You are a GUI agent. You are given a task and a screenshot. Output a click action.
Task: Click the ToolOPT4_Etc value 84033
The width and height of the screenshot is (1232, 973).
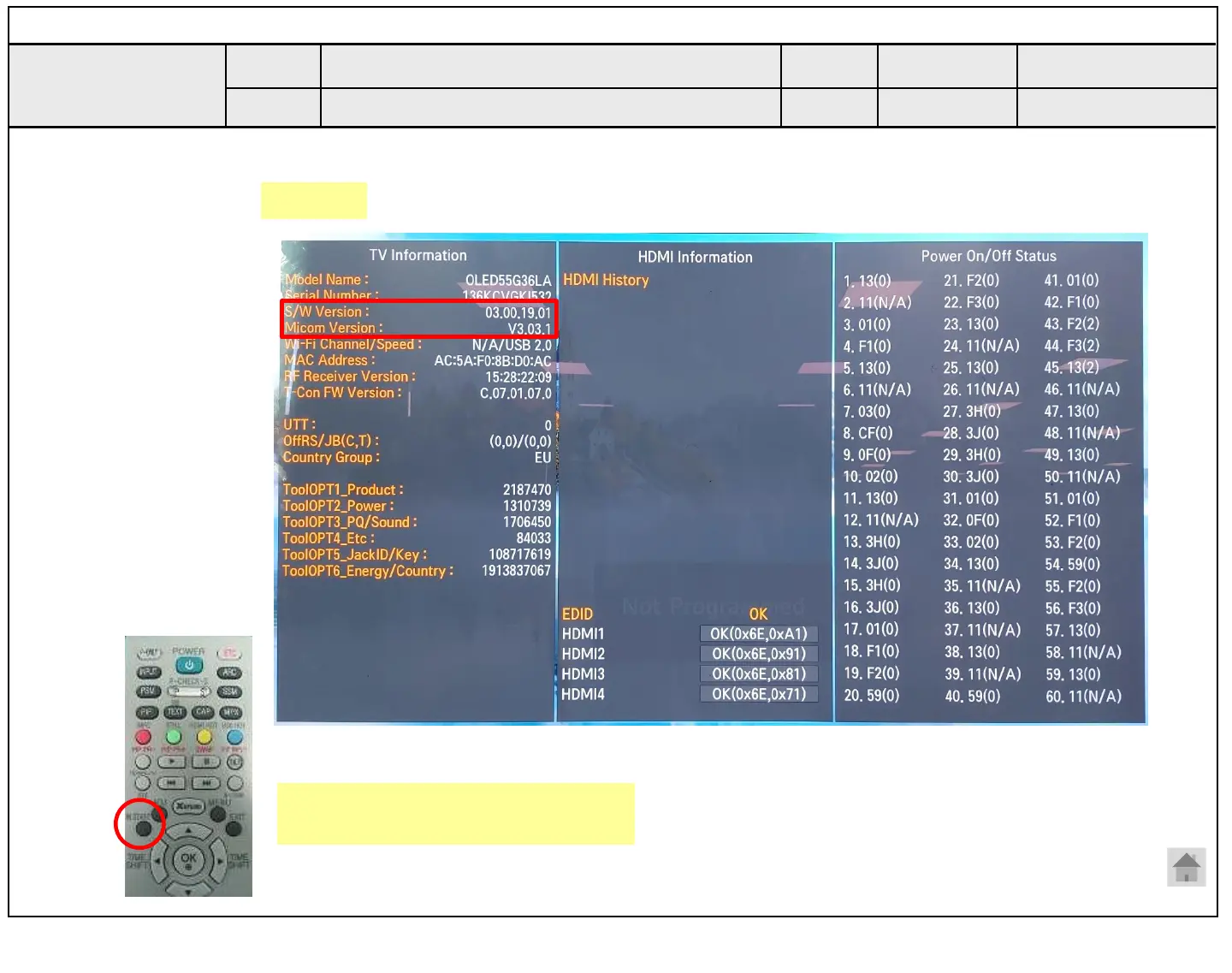(534, 538)
